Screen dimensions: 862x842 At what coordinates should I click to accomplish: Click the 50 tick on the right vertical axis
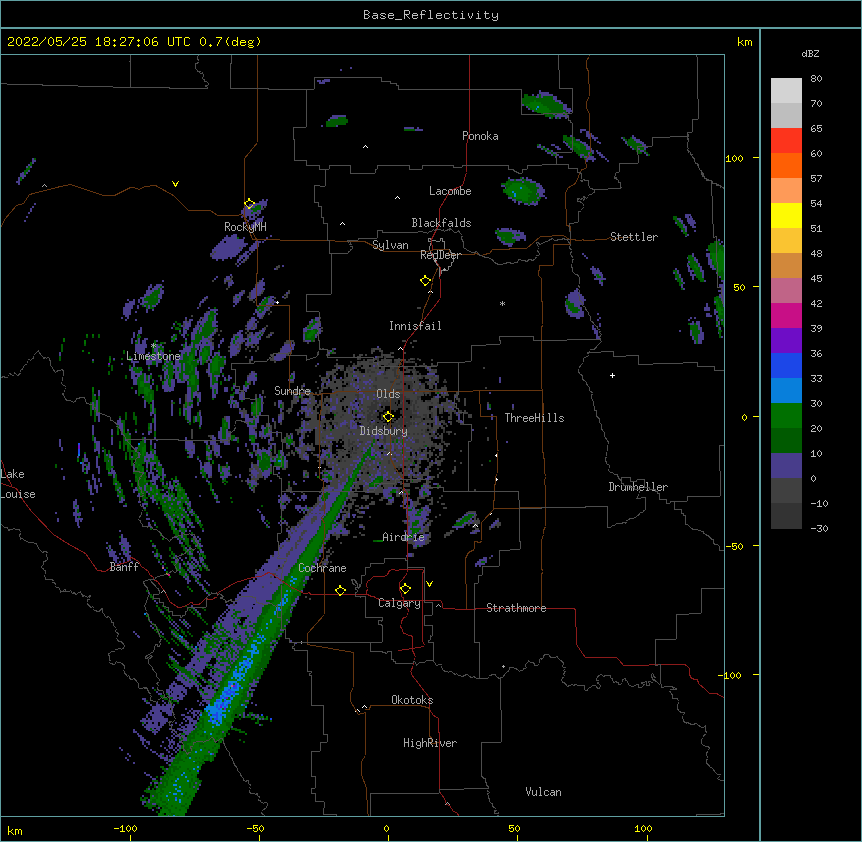click(739, 287)
